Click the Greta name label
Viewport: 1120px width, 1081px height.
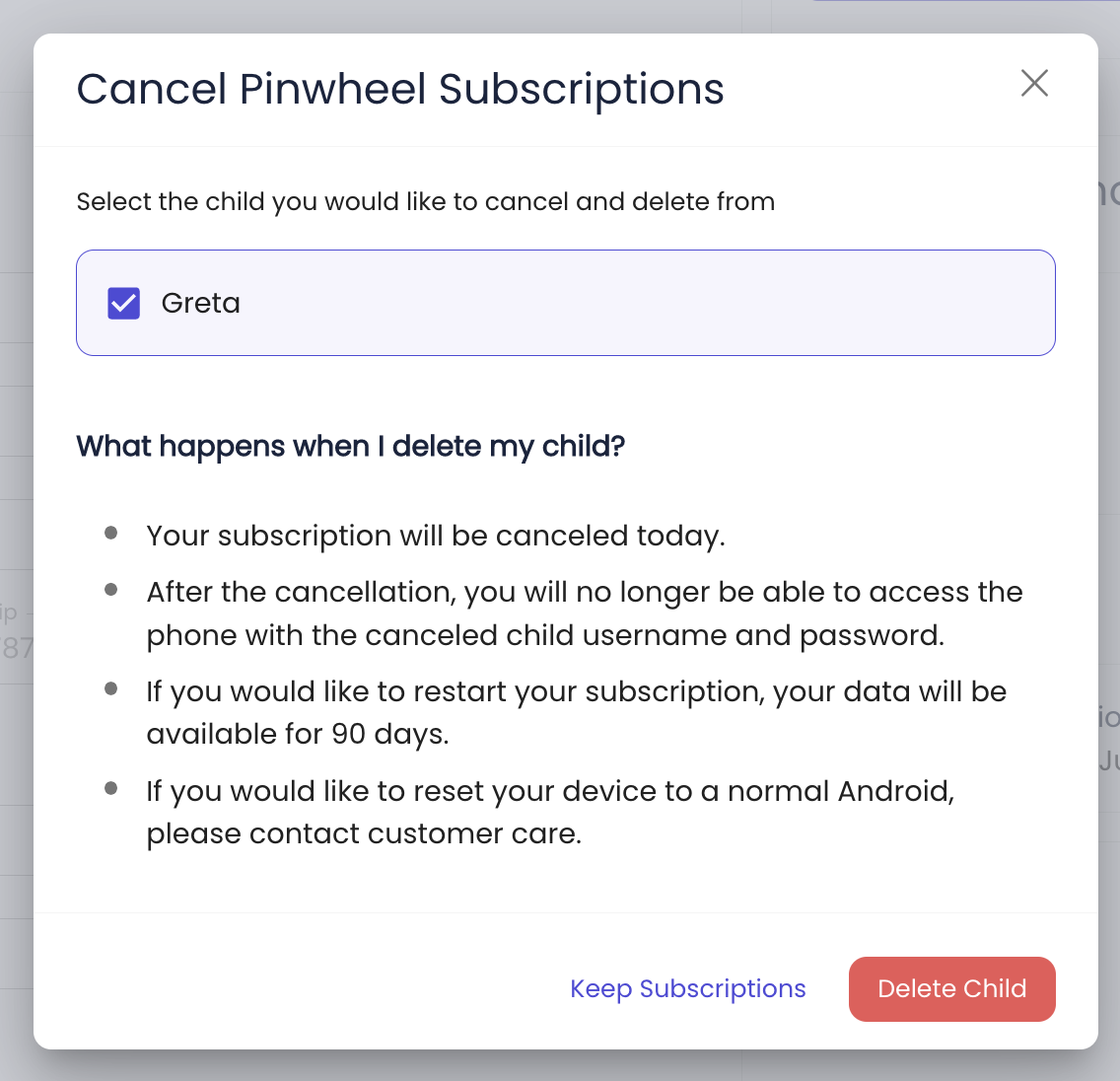pyautogui.click(x=201, y=303)
